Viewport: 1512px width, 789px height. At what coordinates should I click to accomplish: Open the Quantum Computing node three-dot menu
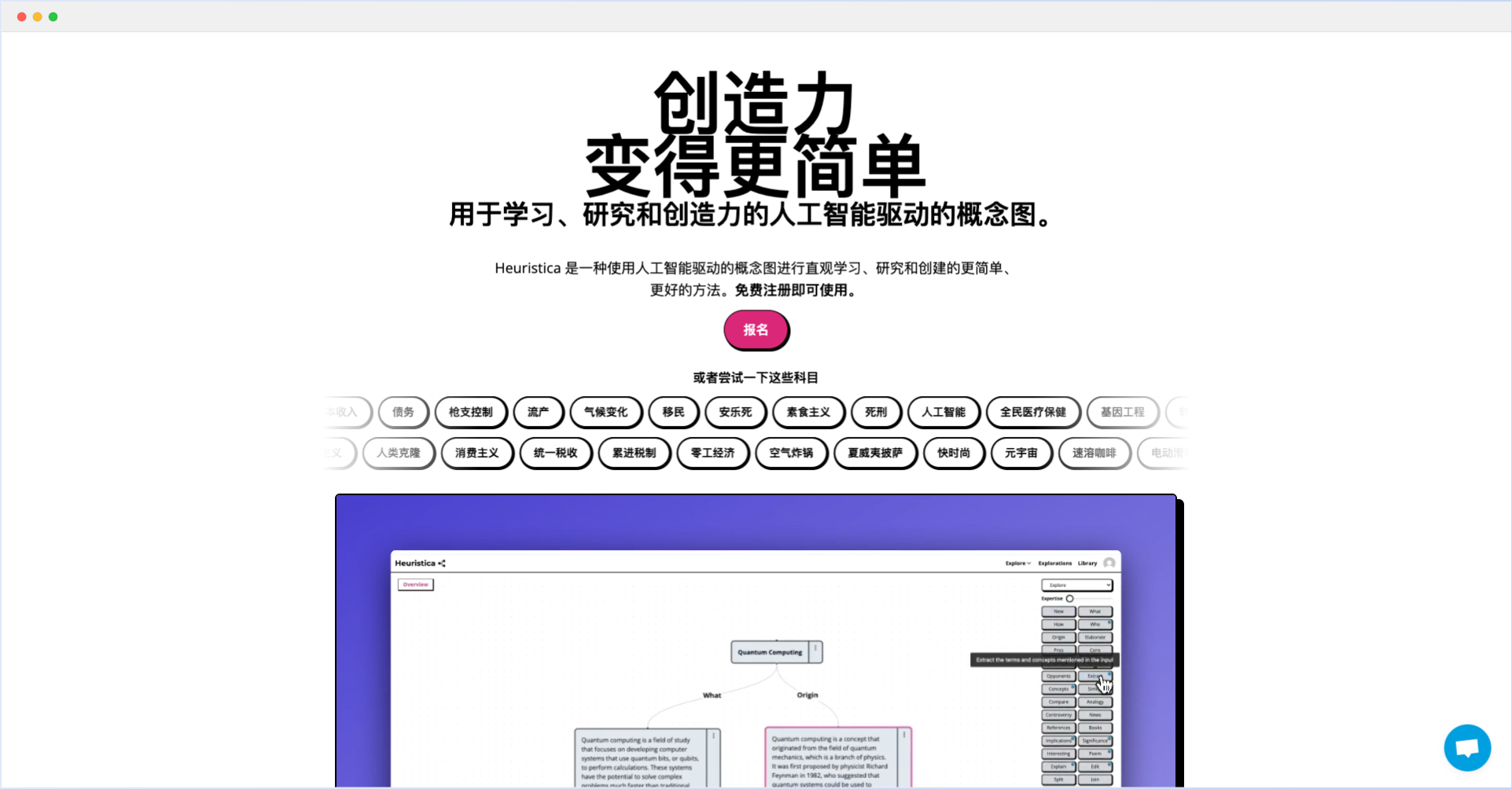[x=815, y=649]
